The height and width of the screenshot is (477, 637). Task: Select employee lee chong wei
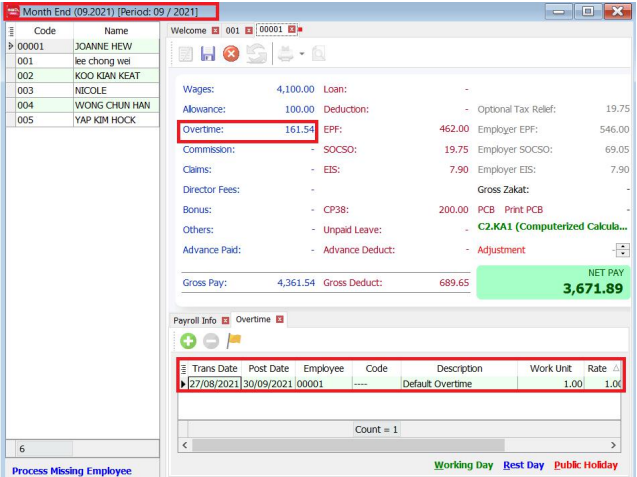(83, 61)
